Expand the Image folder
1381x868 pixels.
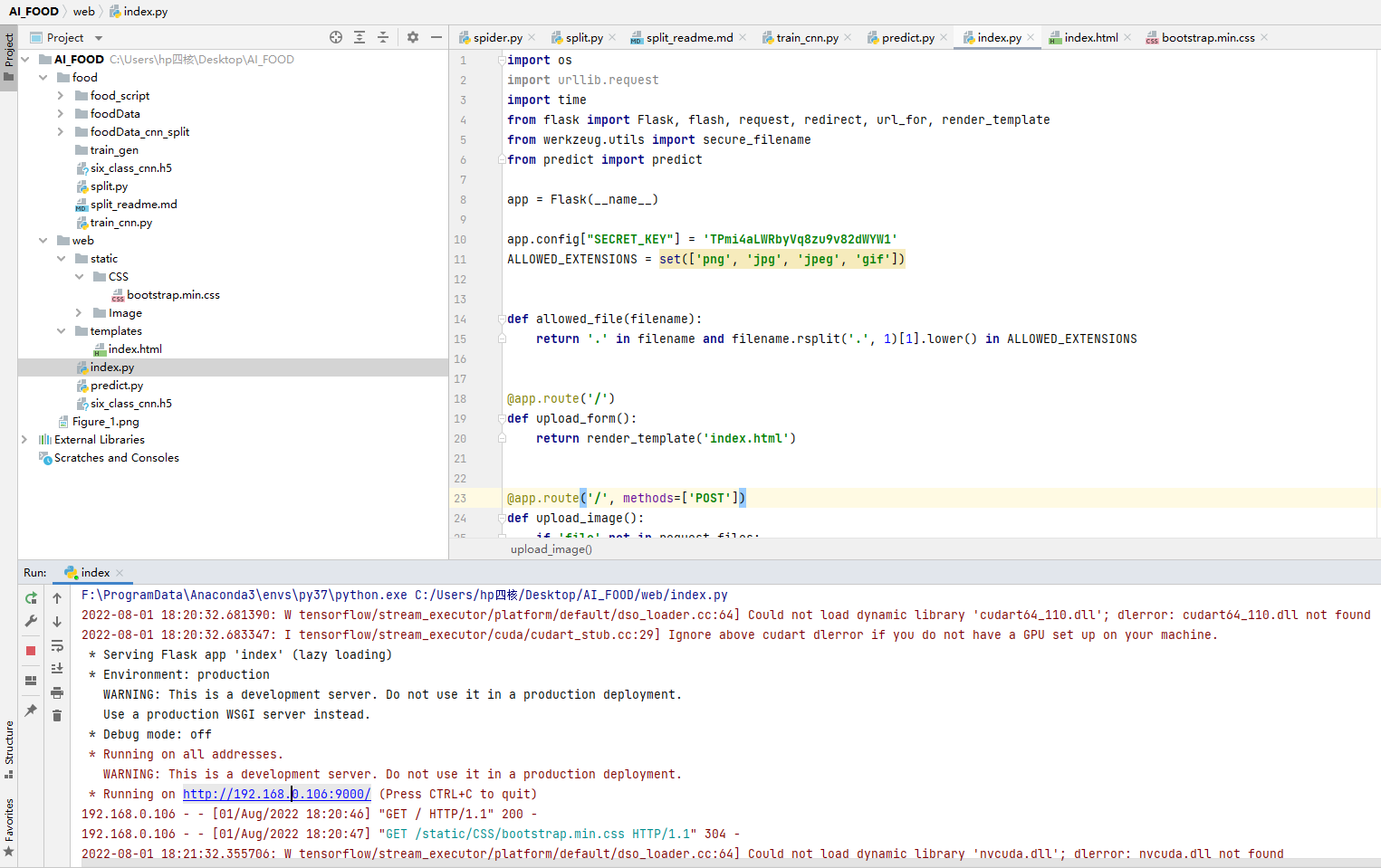[79, 313]
